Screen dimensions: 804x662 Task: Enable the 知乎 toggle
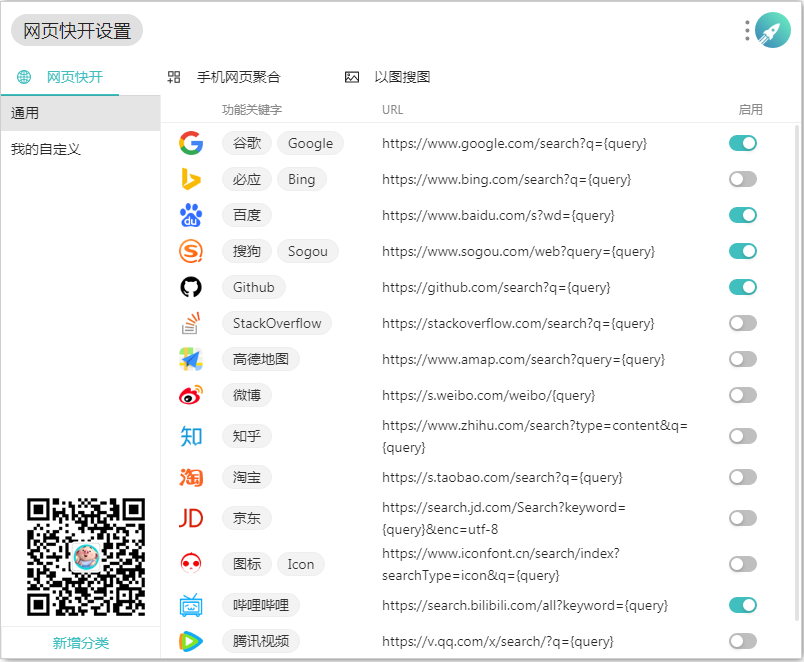coord(742,436)
